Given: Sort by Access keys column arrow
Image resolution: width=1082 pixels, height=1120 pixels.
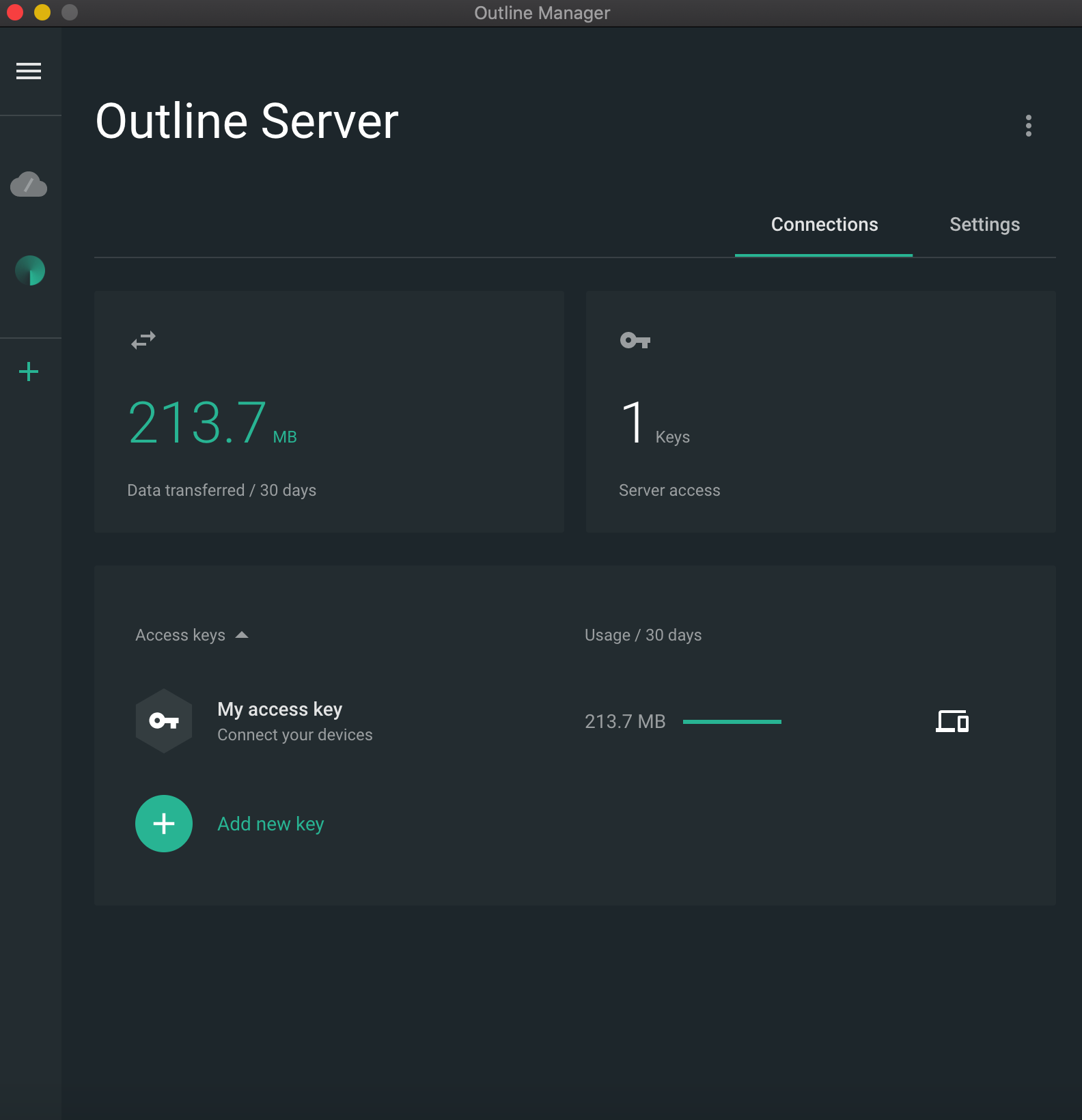Looking at the screenshot, I should pyautogui.click(x=242, y=635).
